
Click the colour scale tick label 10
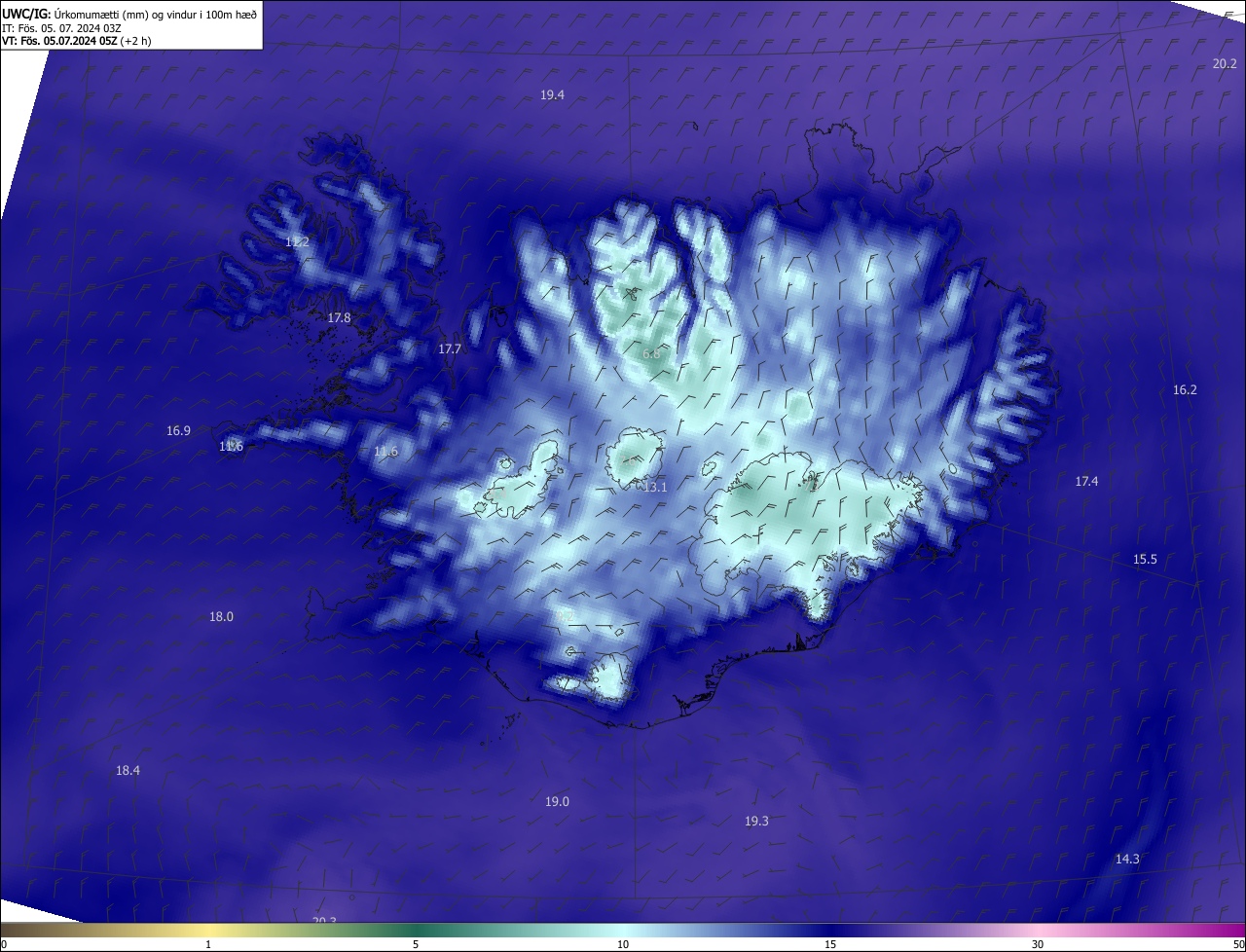pos(623,944)
